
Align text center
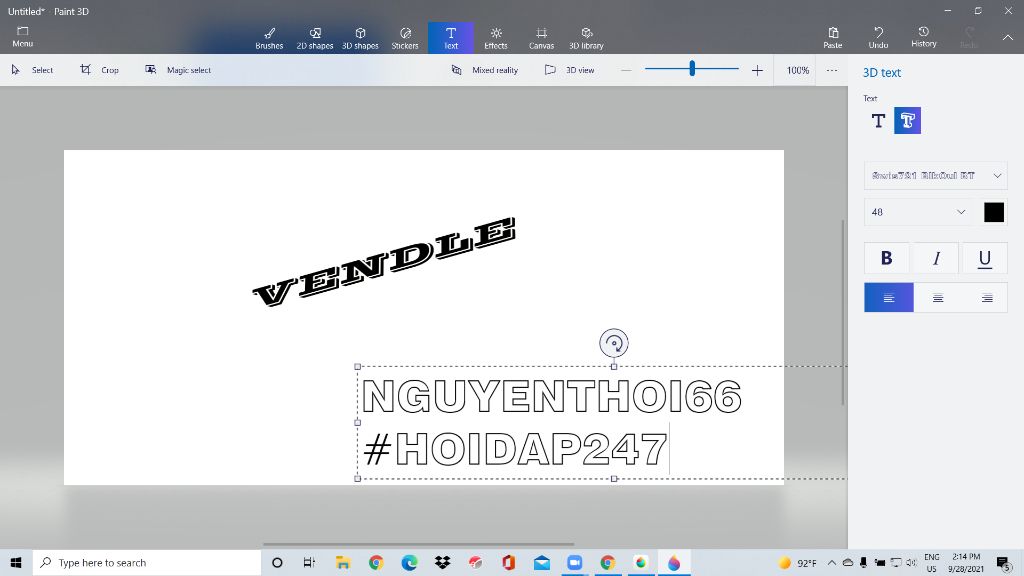coord(938,298)
